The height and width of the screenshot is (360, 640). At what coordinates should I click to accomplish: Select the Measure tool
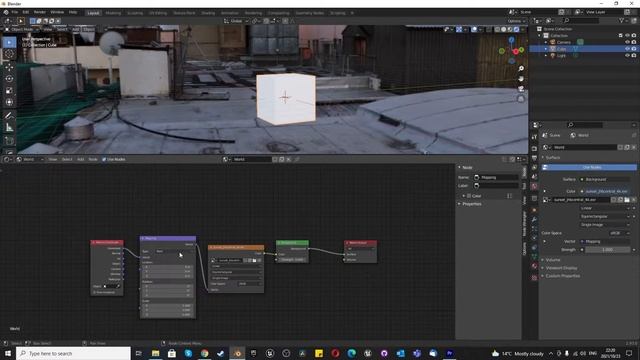pyautogui.click(x=9, y=128)
